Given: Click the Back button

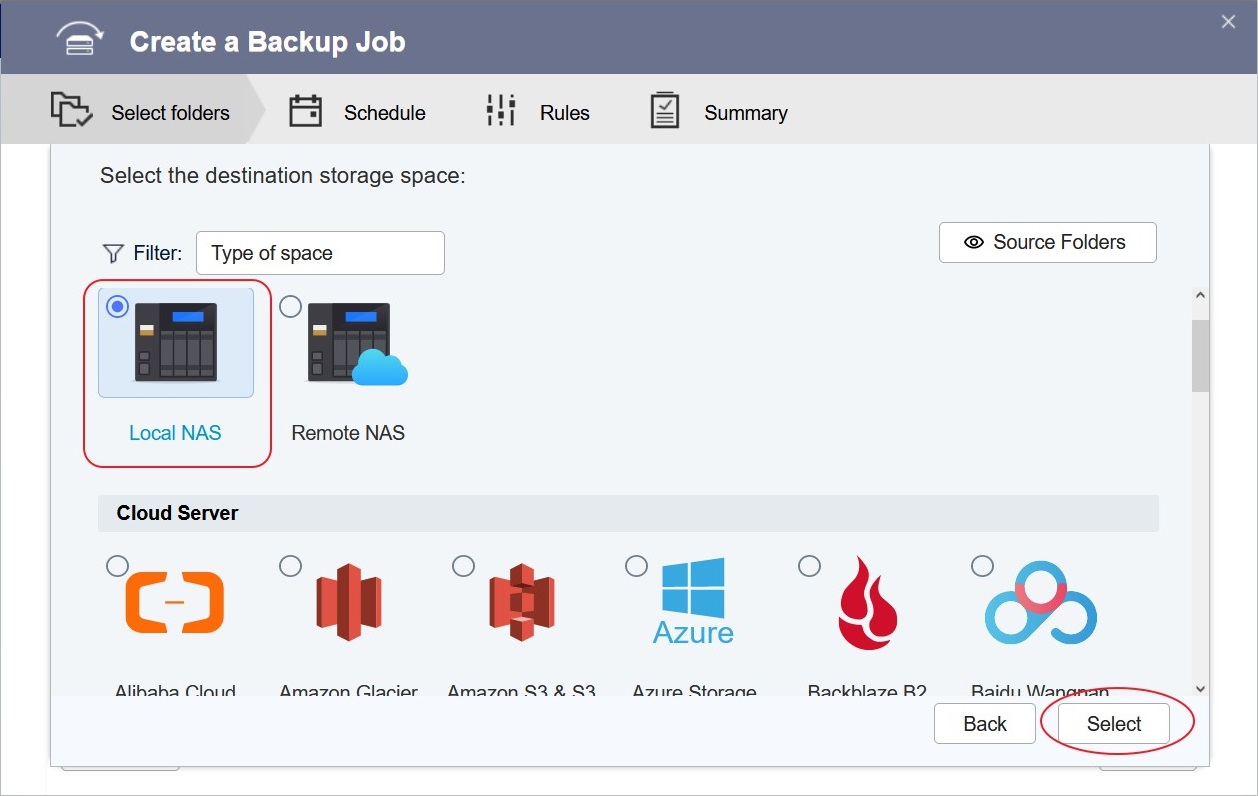Looking at the screenshot, I should [984, 724].
